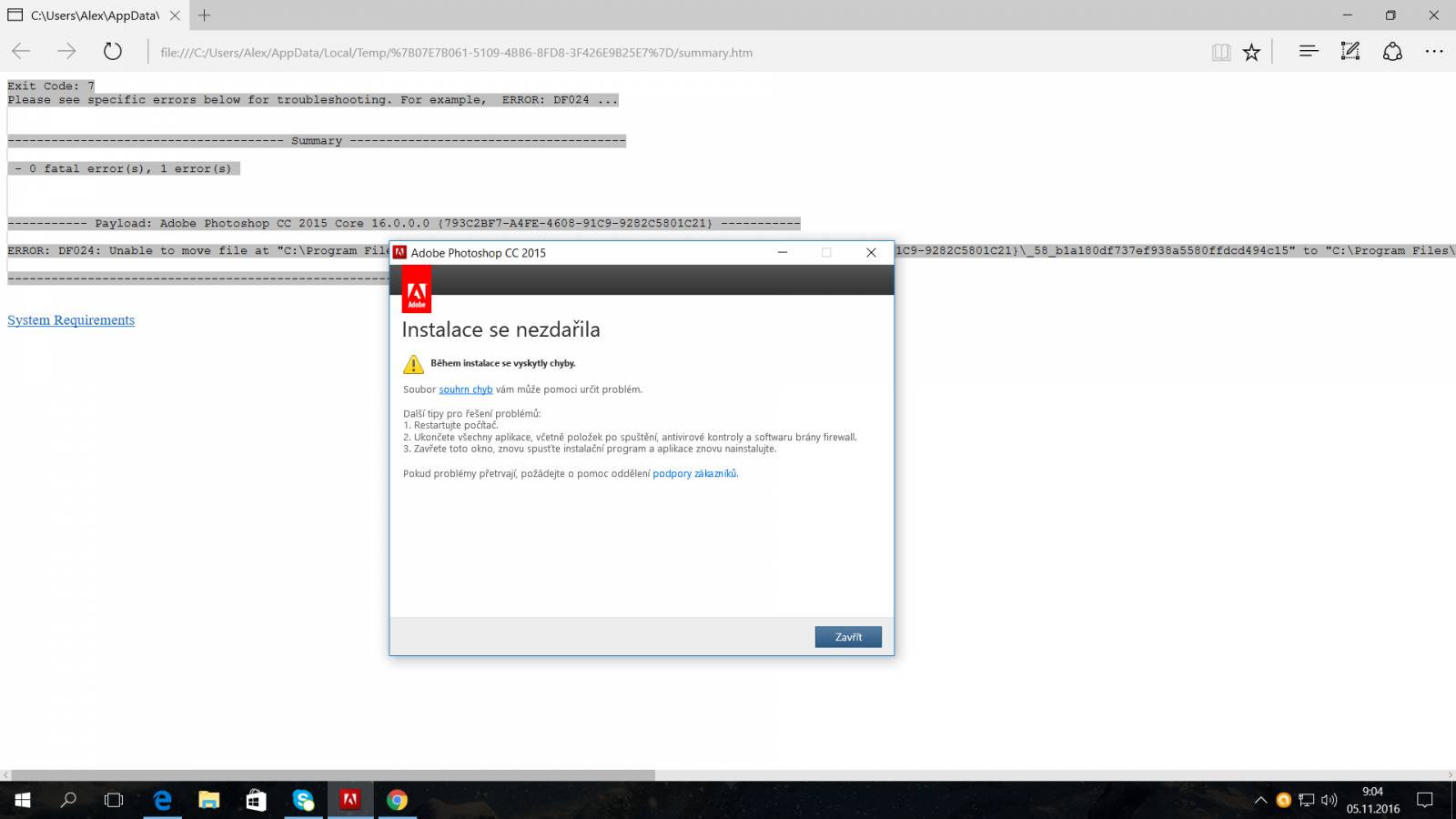Click the right scrollbar arrow
This screenshot has width=1456, height=819.
click(1450, 775)
